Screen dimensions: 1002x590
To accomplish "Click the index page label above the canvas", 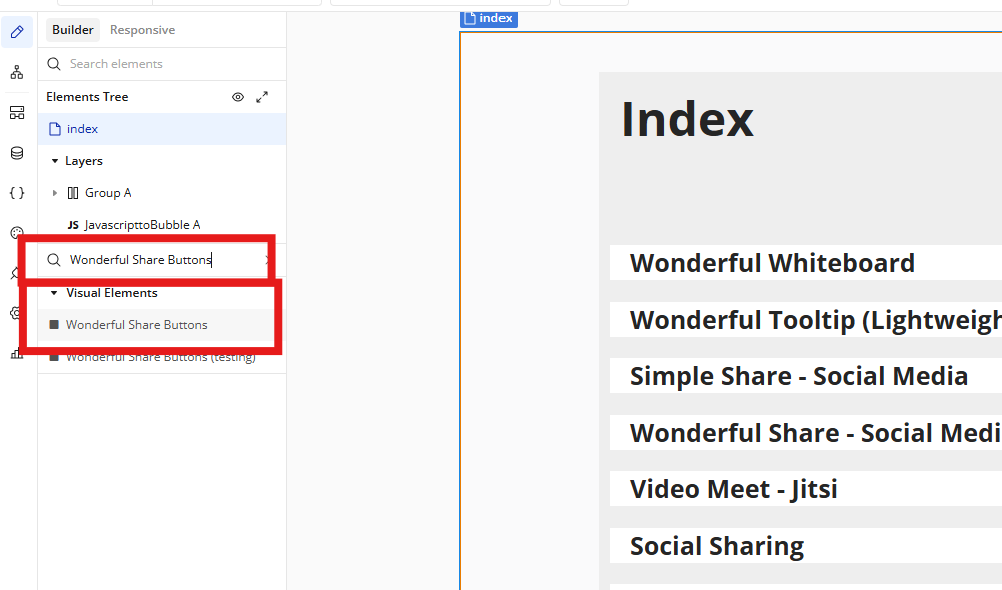I will [x=489, y=19].
